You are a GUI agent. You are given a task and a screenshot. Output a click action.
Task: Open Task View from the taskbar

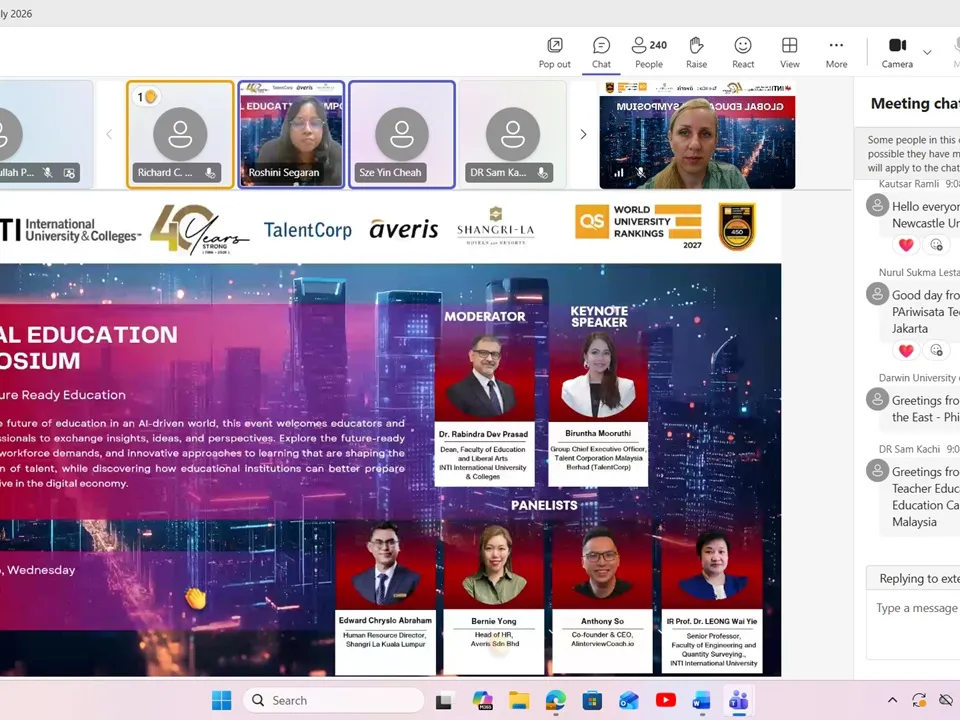point(445,700)
